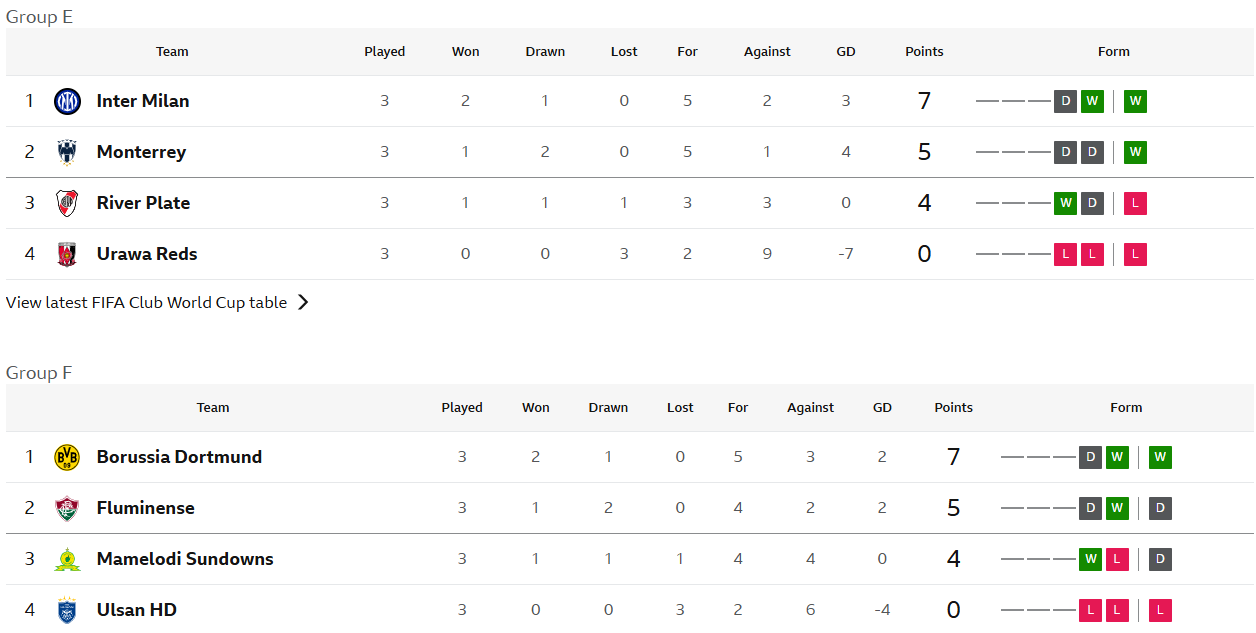Open View latest FIFA Club World Cup table
1256x633 pixels.
[x=146, y=302]
